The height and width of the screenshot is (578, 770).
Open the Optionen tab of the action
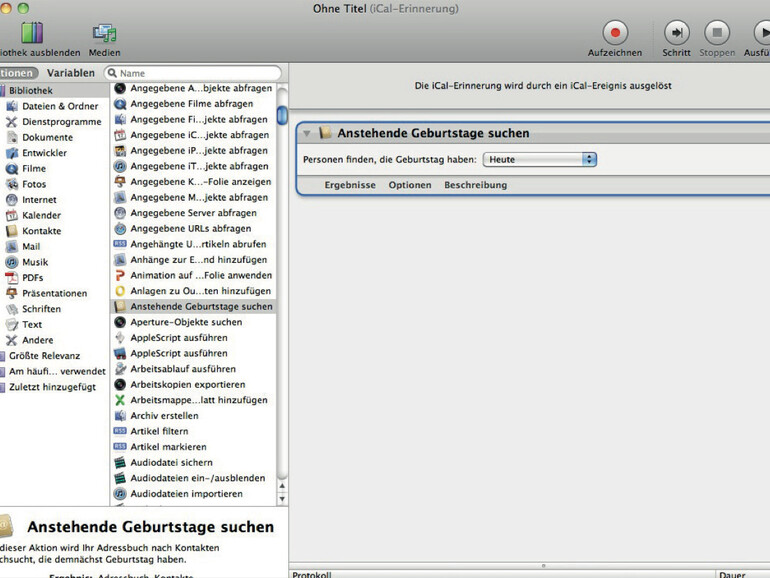[x=410, y=185]
